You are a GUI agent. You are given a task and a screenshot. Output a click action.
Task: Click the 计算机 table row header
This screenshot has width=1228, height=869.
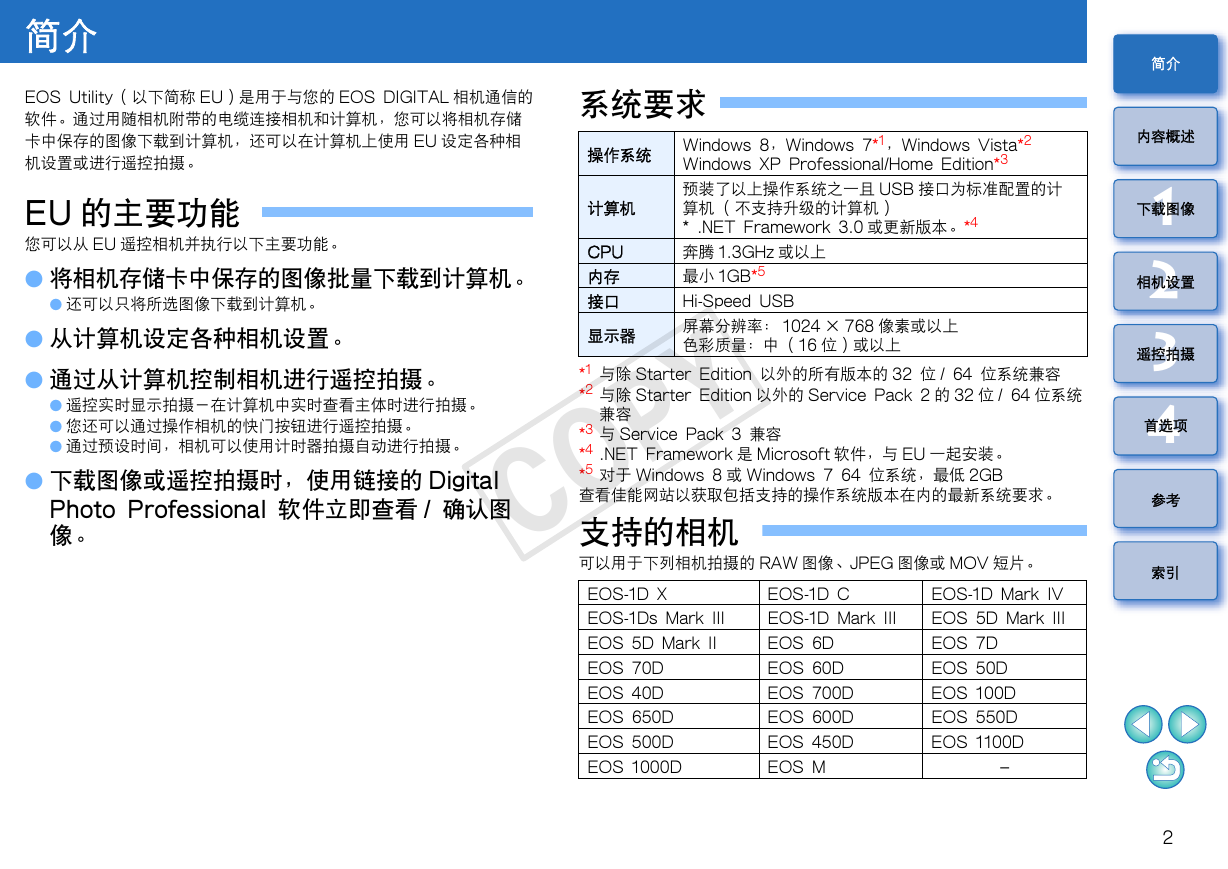tap(629, 208)
